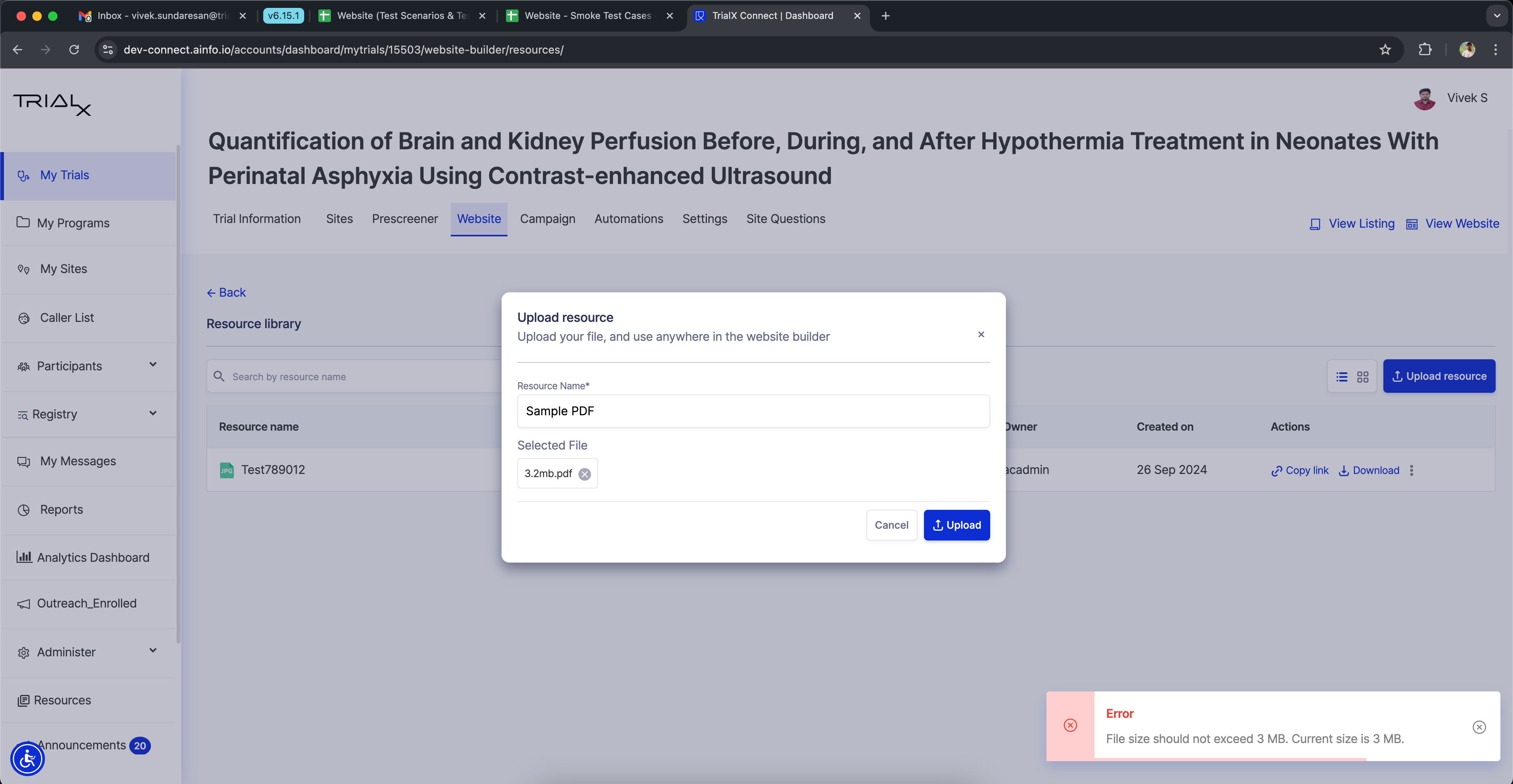Open the Campaign tab
This screenshot has height=784, width=1513.
coord(547,219)
